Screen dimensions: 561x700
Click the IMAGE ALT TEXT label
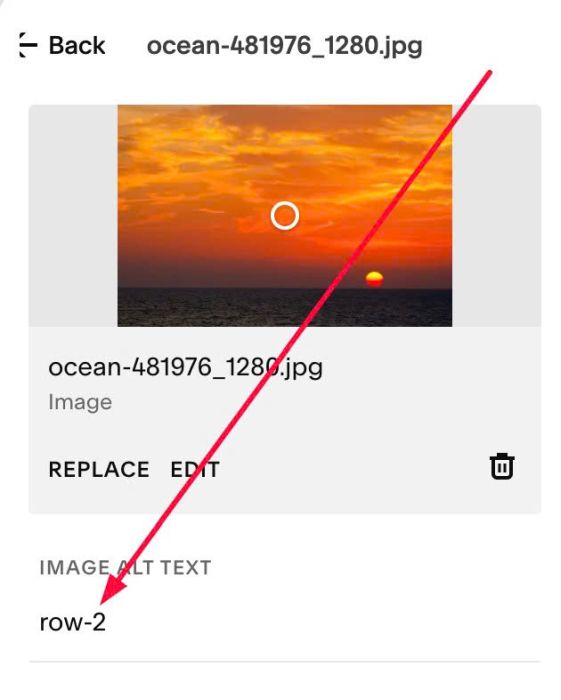pos(125,567)
